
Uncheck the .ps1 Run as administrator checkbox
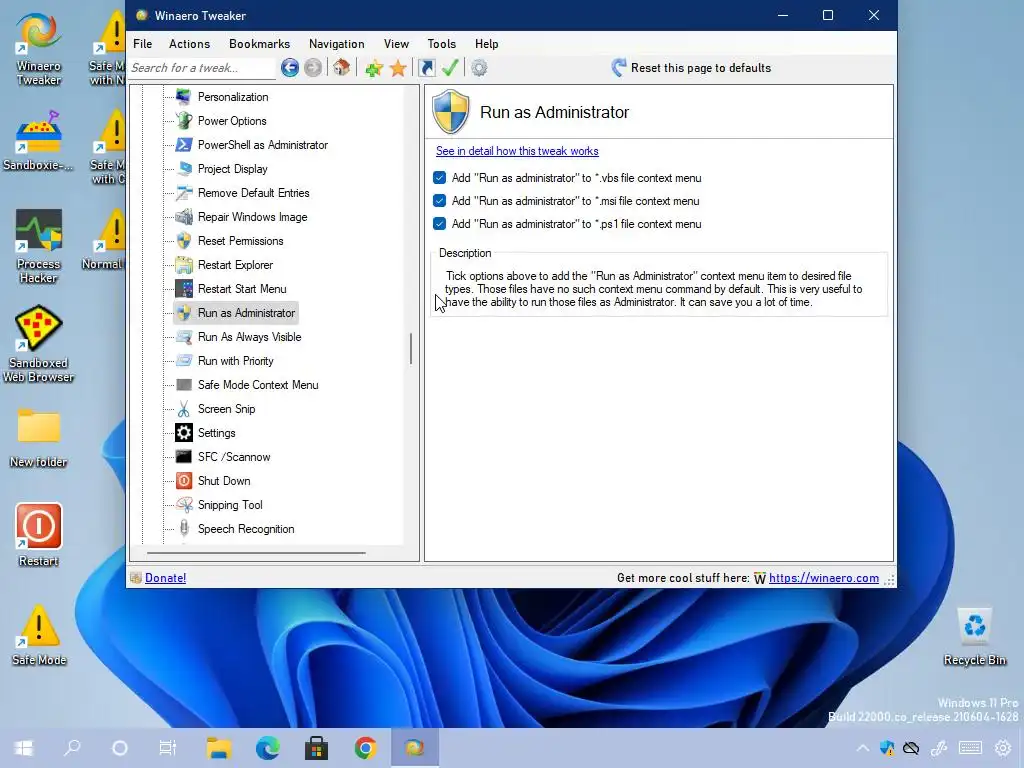440,223
